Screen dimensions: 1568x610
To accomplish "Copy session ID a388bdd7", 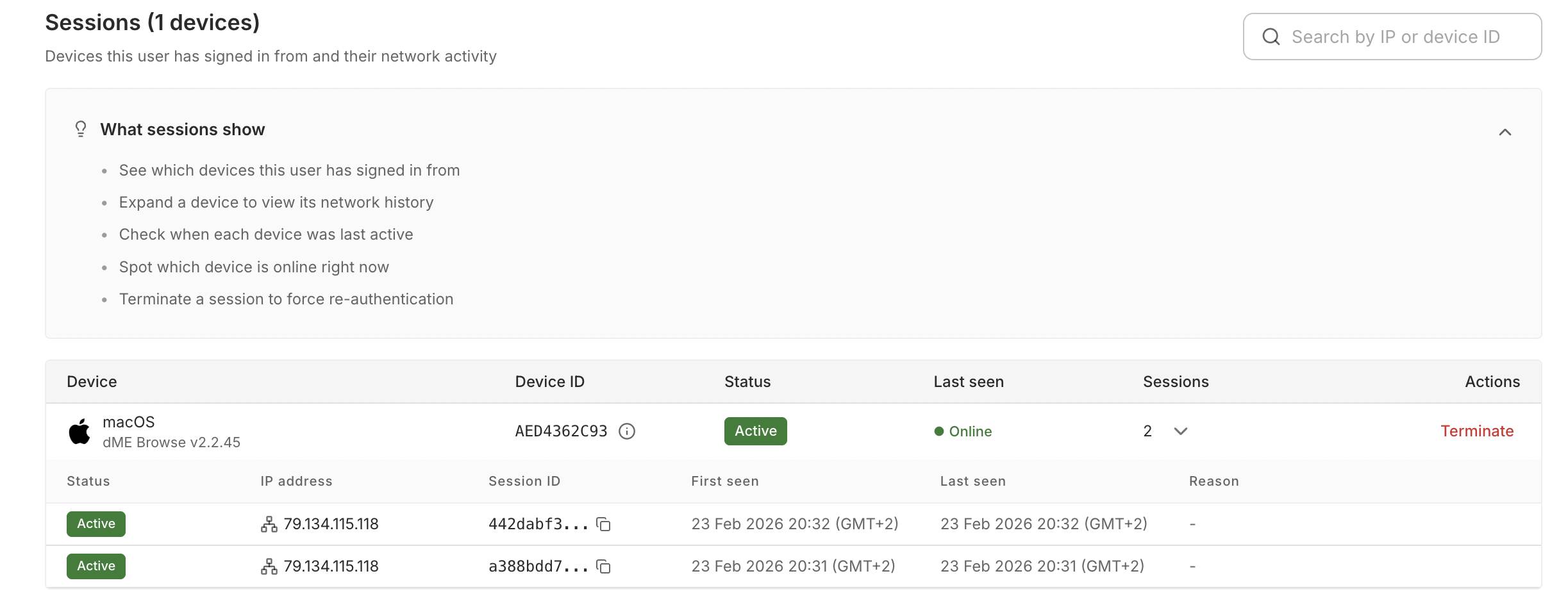I will point(603,566).
